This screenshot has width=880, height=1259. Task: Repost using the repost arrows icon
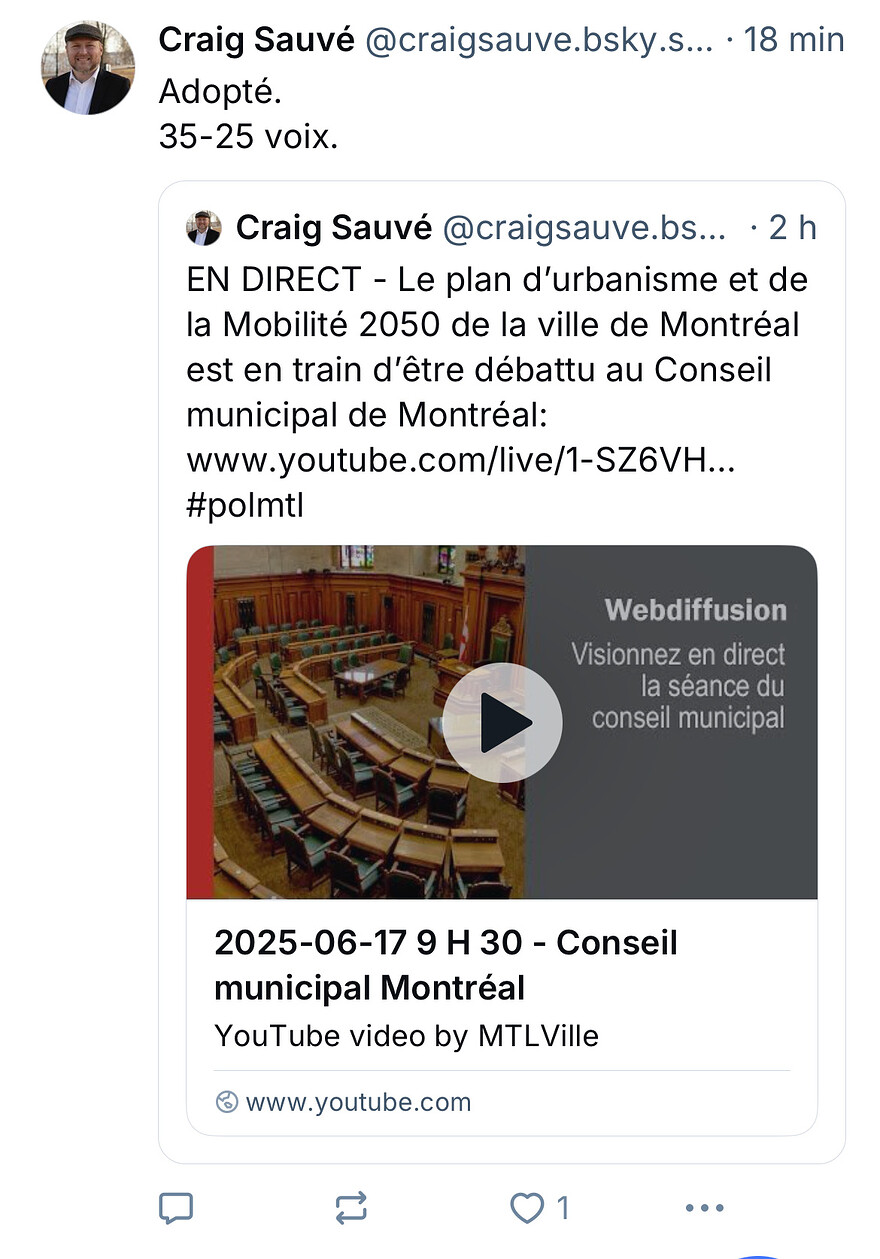[x=351, y=1208]
